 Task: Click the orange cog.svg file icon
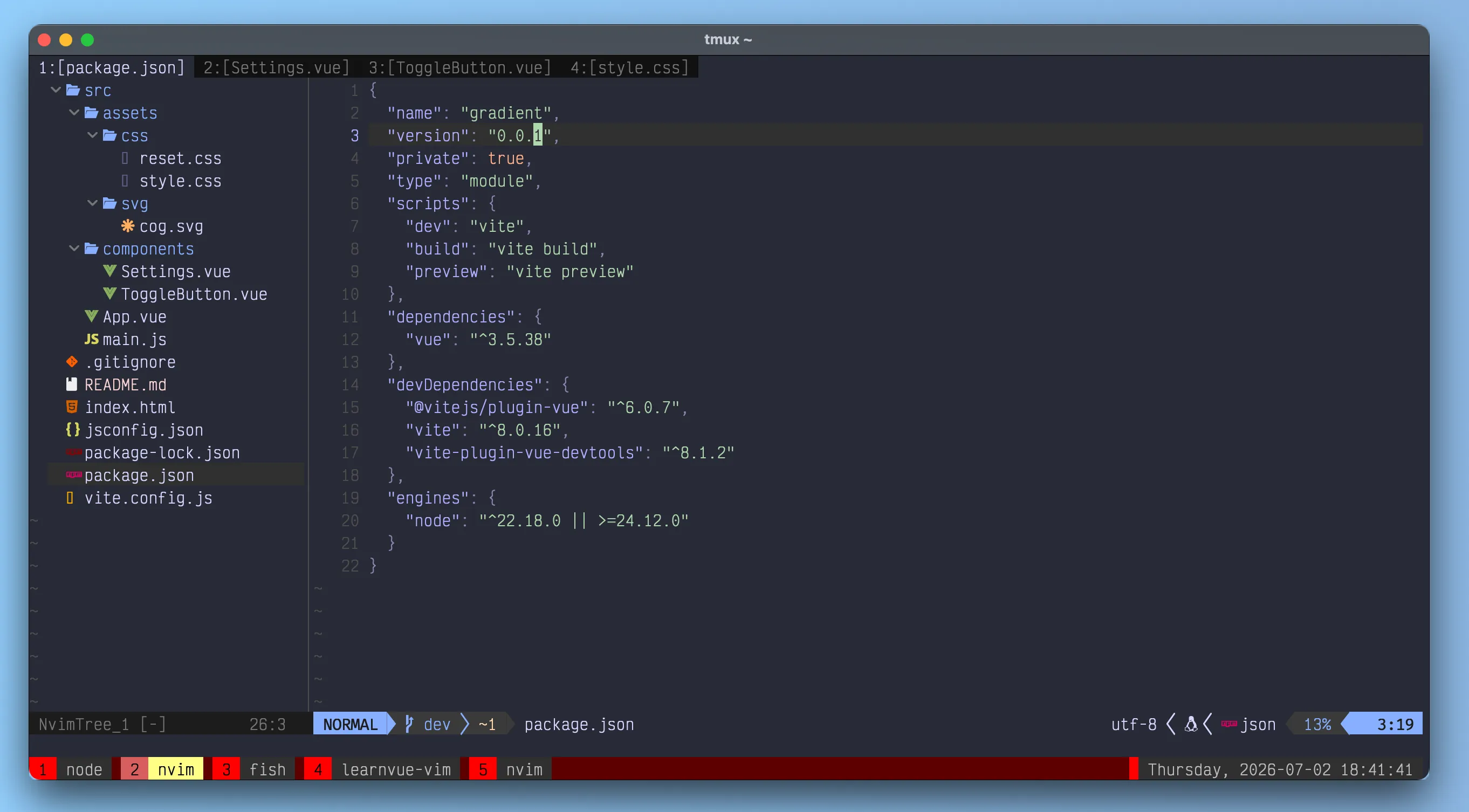pyautogui.click(x=128, y=226)
